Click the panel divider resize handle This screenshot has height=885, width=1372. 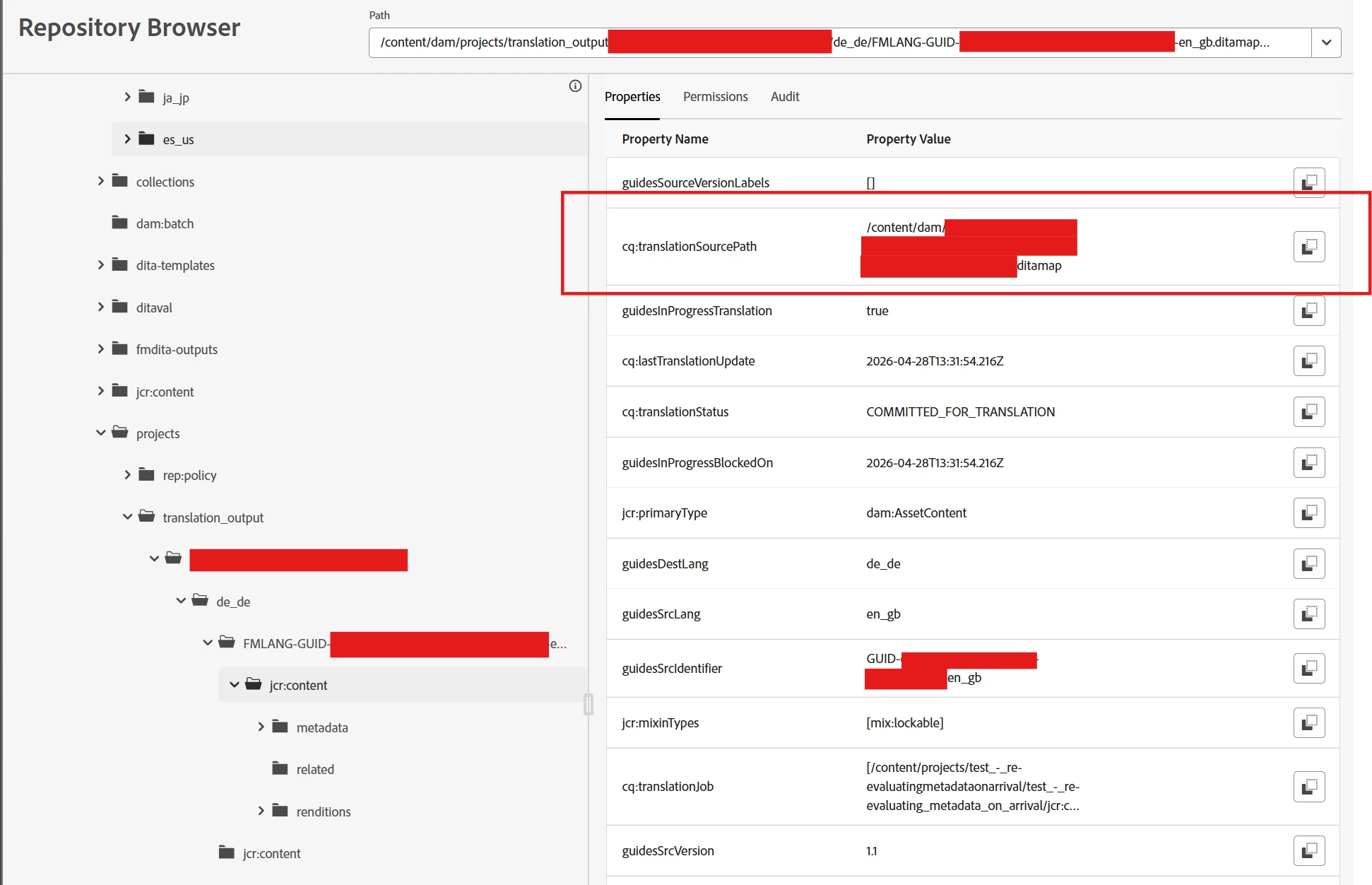[588, 704]
